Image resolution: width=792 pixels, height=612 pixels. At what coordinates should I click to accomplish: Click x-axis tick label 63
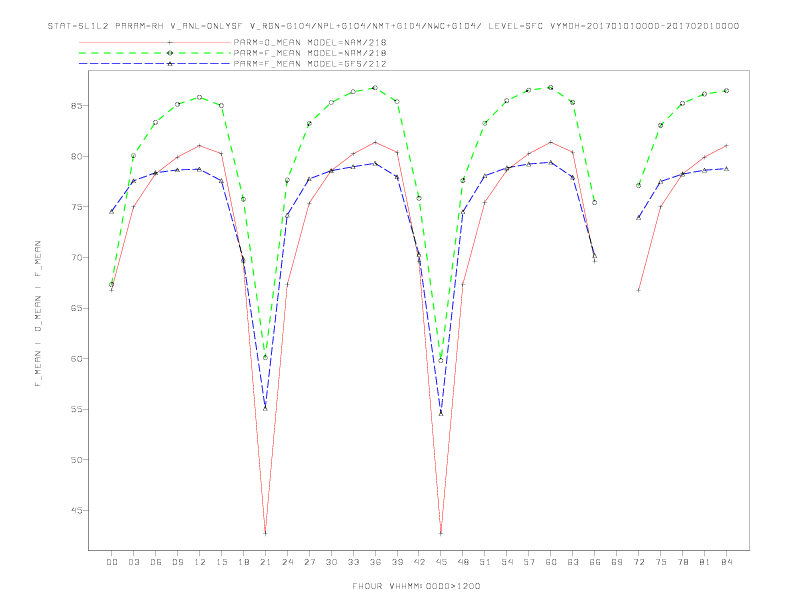[573, 562]
